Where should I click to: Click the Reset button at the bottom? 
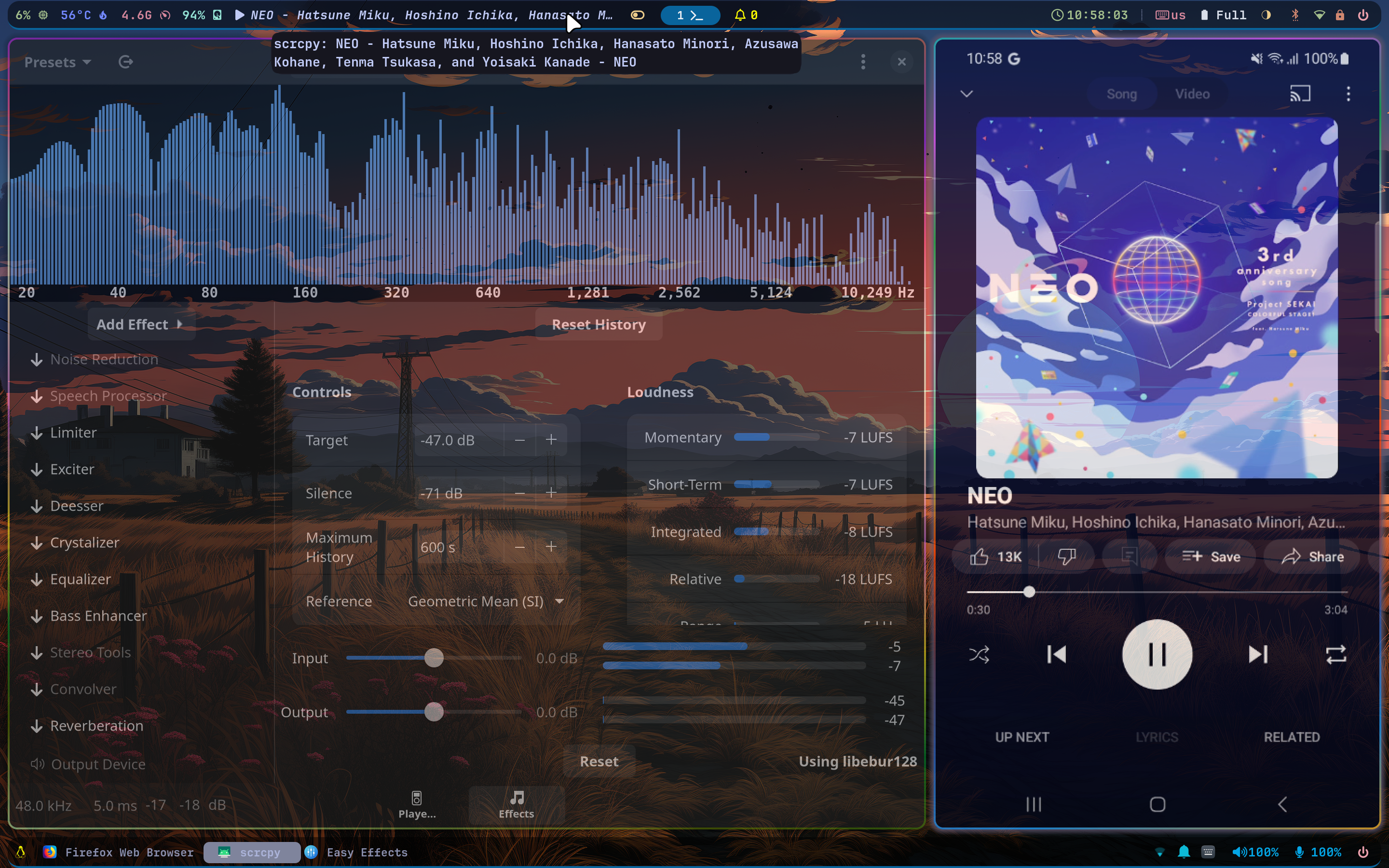pyautogui.click(x=599, y=762)
